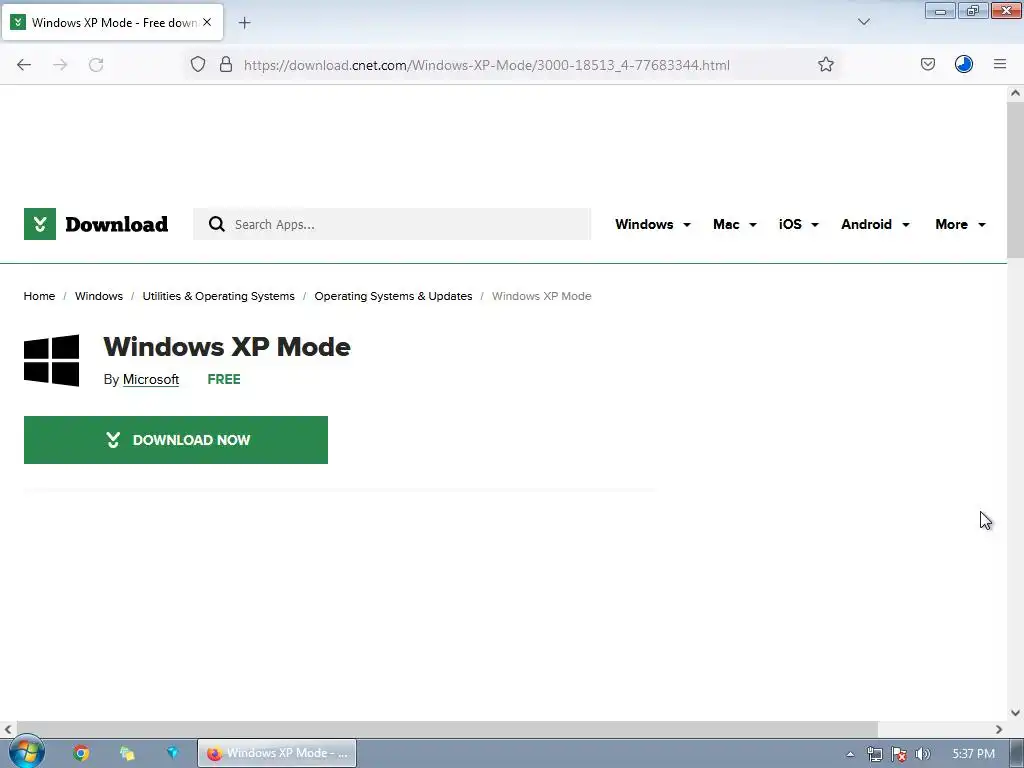Open the Firefox hamburger application menu
1024x768 pixels.
[1000, 64]
